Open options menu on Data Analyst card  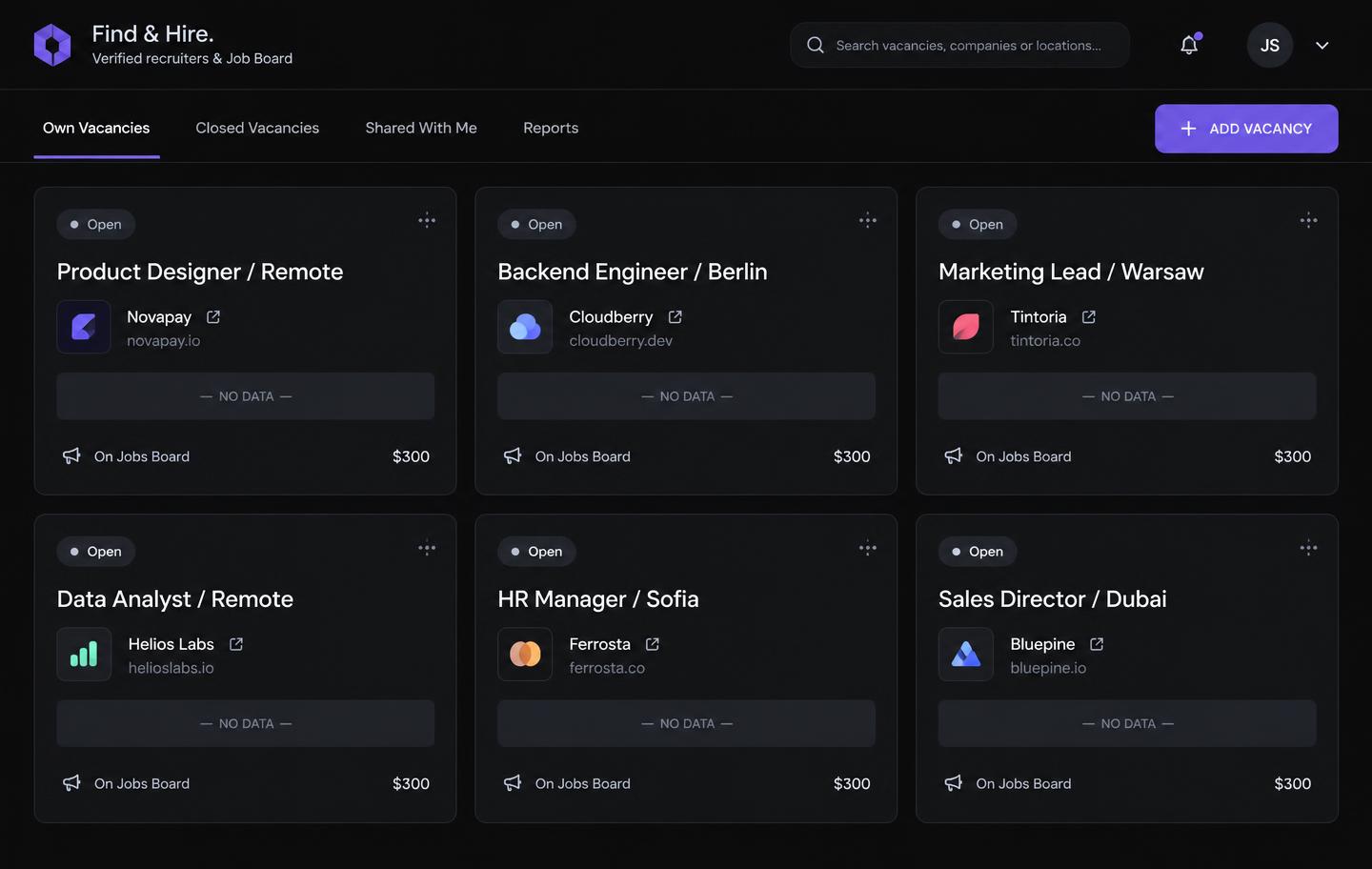coord(427,548)
